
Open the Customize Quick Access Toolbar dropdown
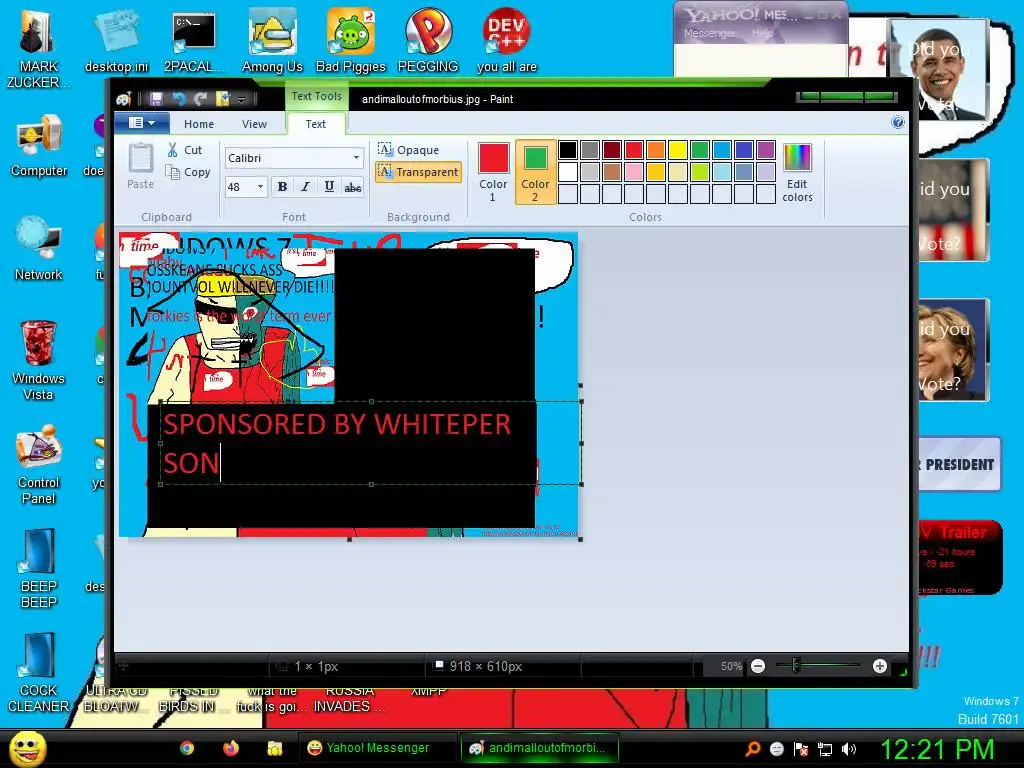click(241, 99)
